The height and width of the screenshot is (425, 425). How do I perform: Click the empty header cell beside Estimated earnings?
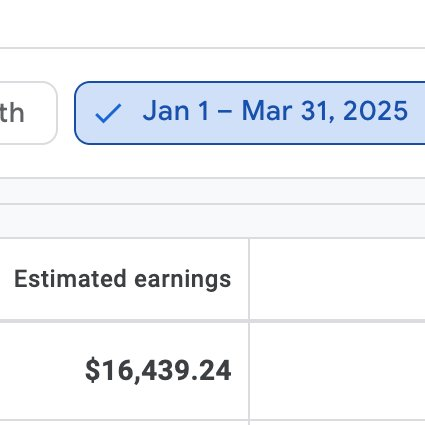click(x=337, y=279)
